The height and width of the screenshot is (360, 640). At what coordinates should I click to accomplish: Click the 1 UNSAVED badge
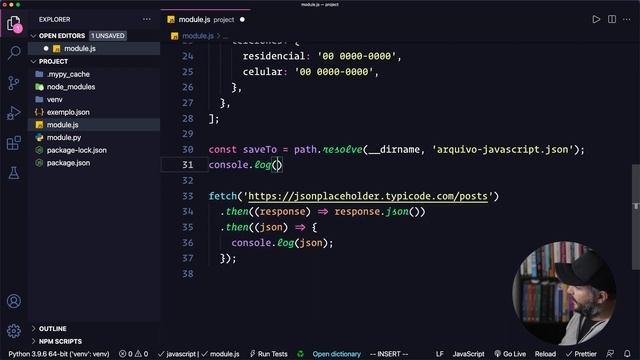click(x=108, y=36)
